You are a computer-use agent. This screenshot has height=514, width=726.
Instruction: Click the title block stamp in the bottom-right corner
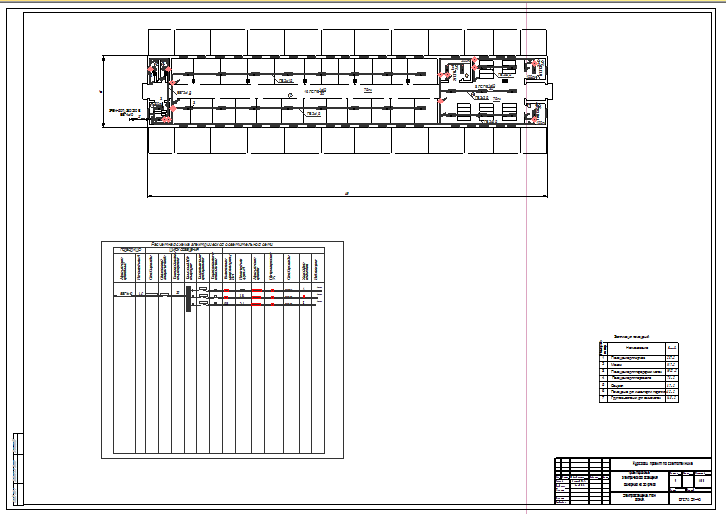[x=633, y=481]
